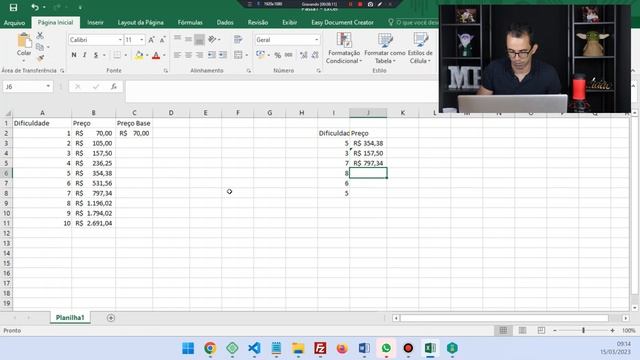Click Estilos de Célula button
This screenshot has width=640, height=360.
[x=420, y=48]
